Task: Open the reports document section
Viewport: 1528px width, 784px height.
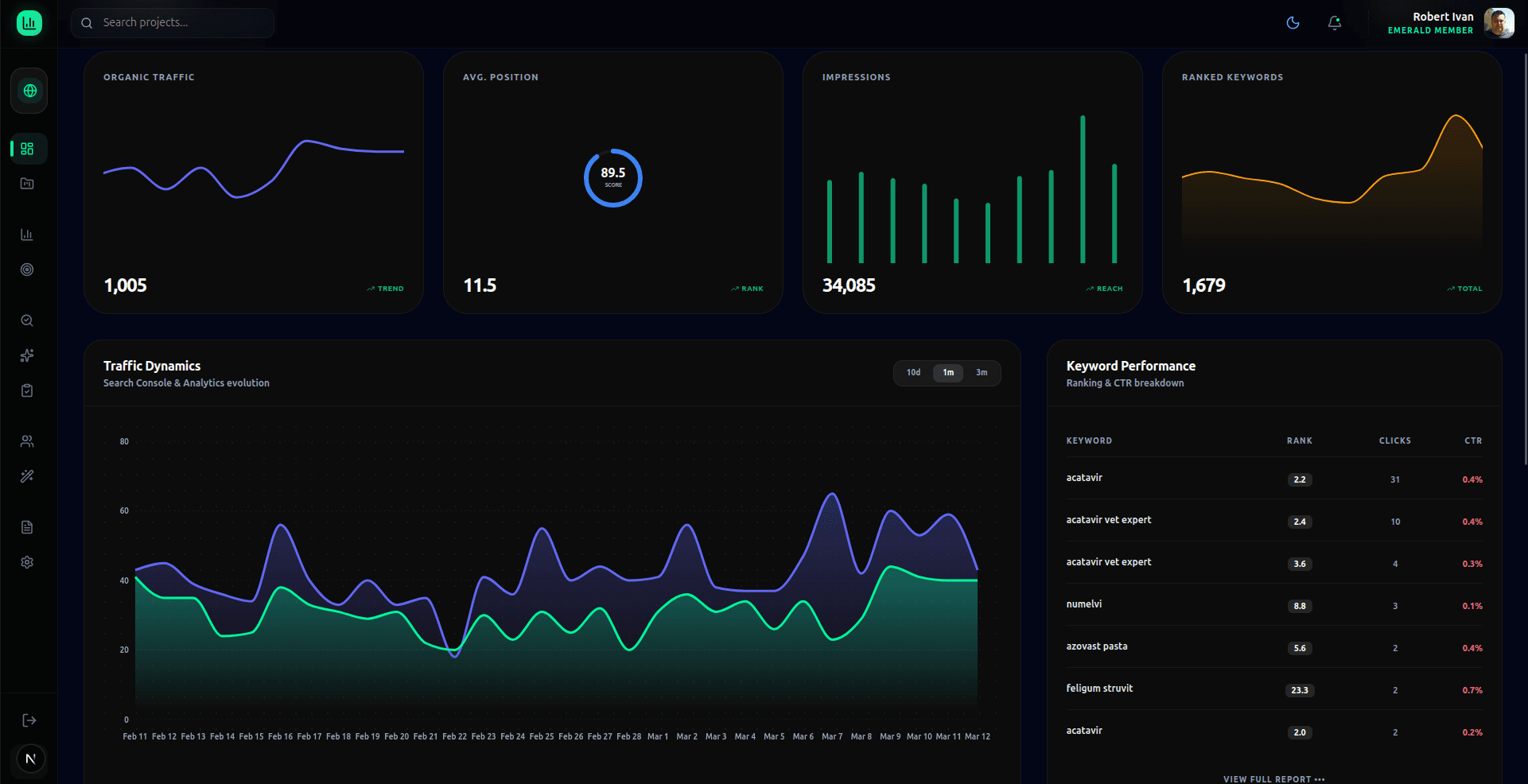Action: point(27,526)
